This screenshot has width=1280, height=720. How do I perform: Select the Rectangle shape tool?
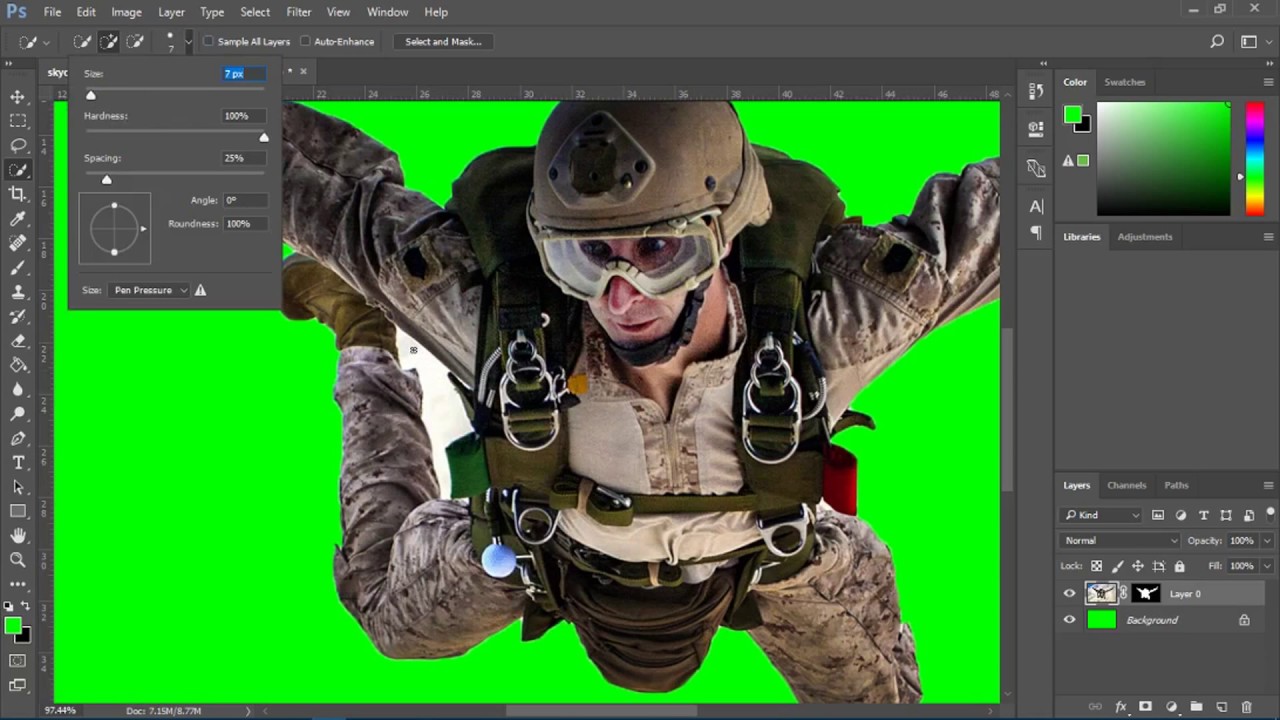pos(18,512)
